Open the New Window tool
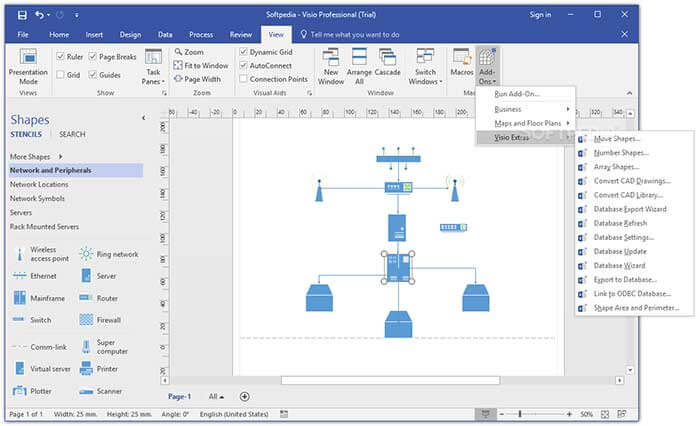This screenshot has height=426, width=700. click(x=332, y=58)
